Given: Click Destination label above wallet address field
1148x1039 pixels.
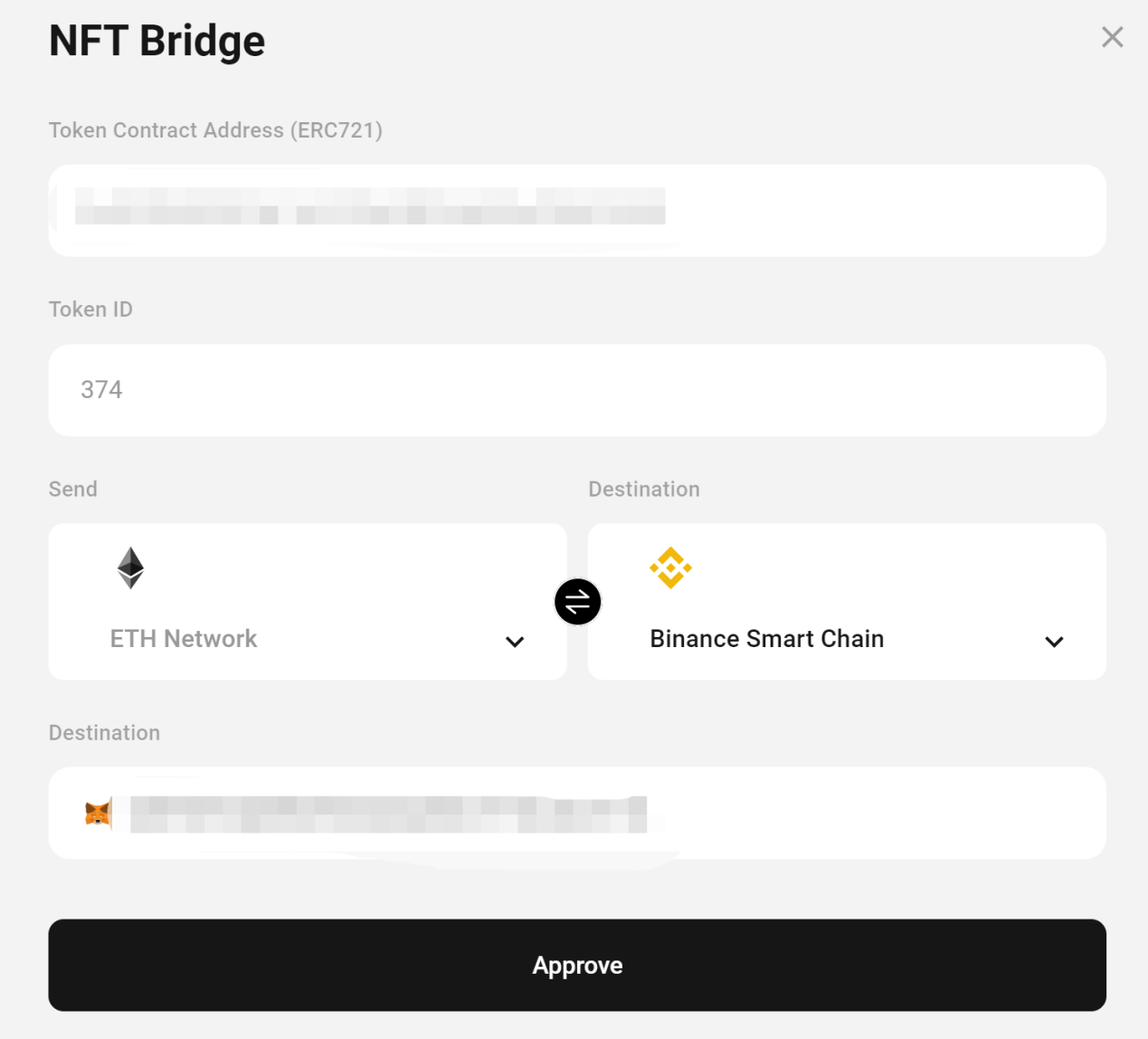Looking at the screenshot, I should point(104,733).
